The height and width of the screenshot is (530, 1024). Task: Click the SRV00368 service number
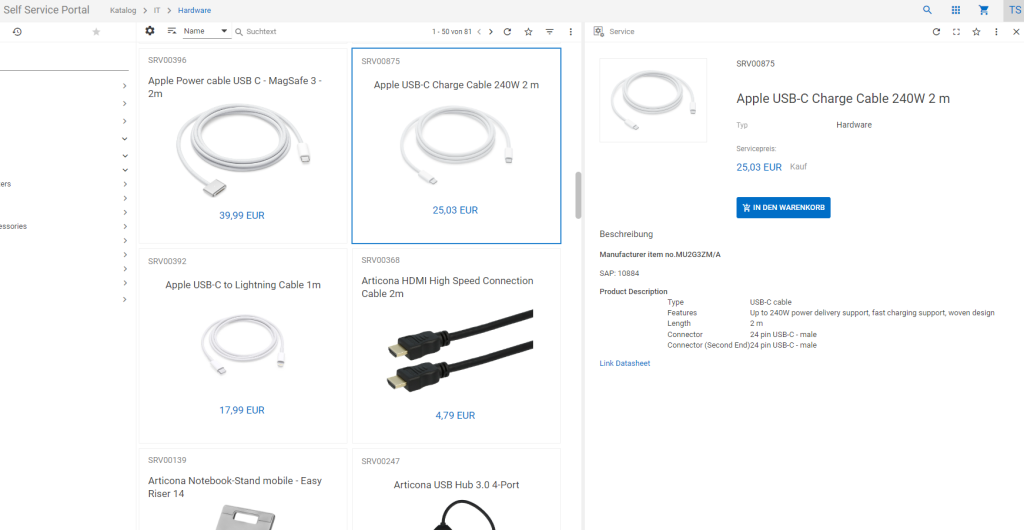381,260
